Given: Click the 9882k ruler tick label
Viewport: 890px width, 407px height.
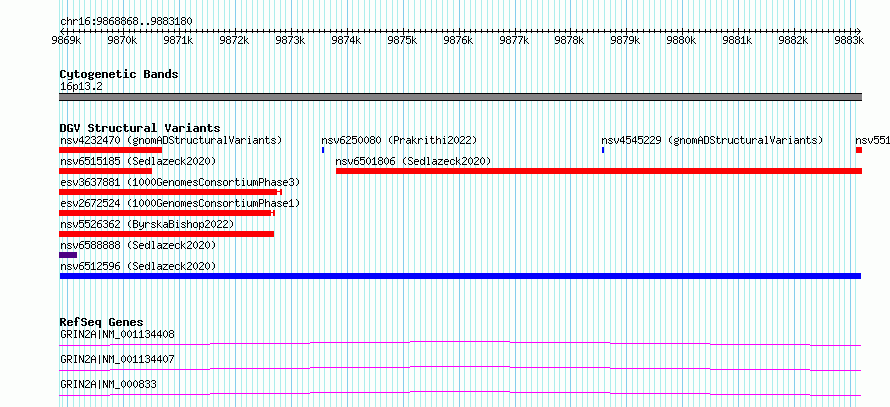Looking at the screenshot, I should [792, 40].
